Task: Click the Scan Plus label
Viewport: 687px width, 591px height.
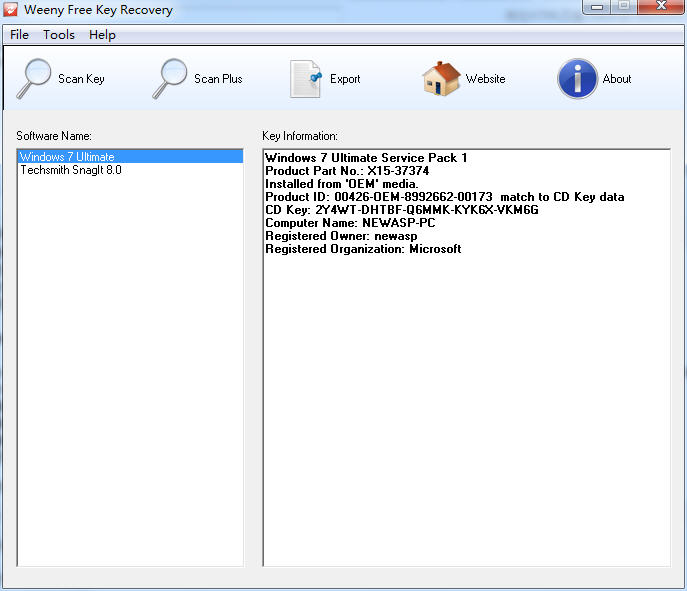Action: [x=218, y=79]
